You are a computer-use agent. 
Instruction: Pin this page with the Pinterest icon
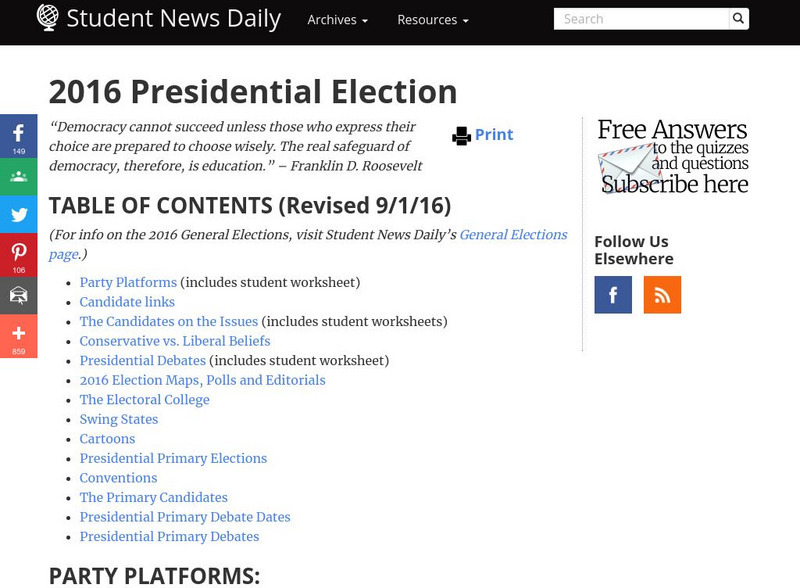tap(18, 254)
